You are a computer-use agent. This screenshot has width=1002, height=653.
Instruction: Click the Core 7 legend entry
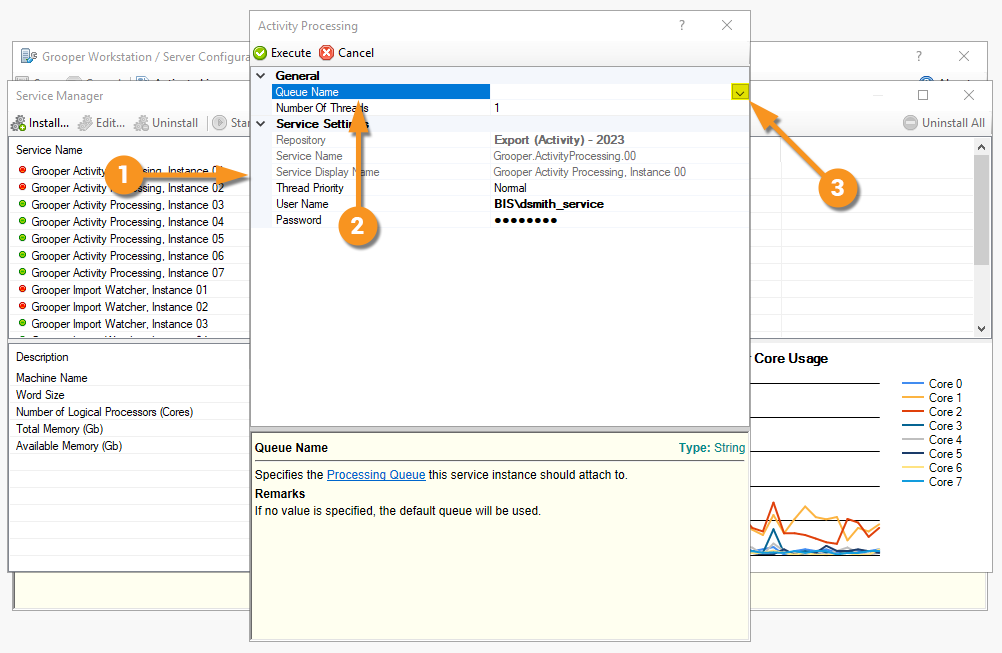[x=932, y=482]
